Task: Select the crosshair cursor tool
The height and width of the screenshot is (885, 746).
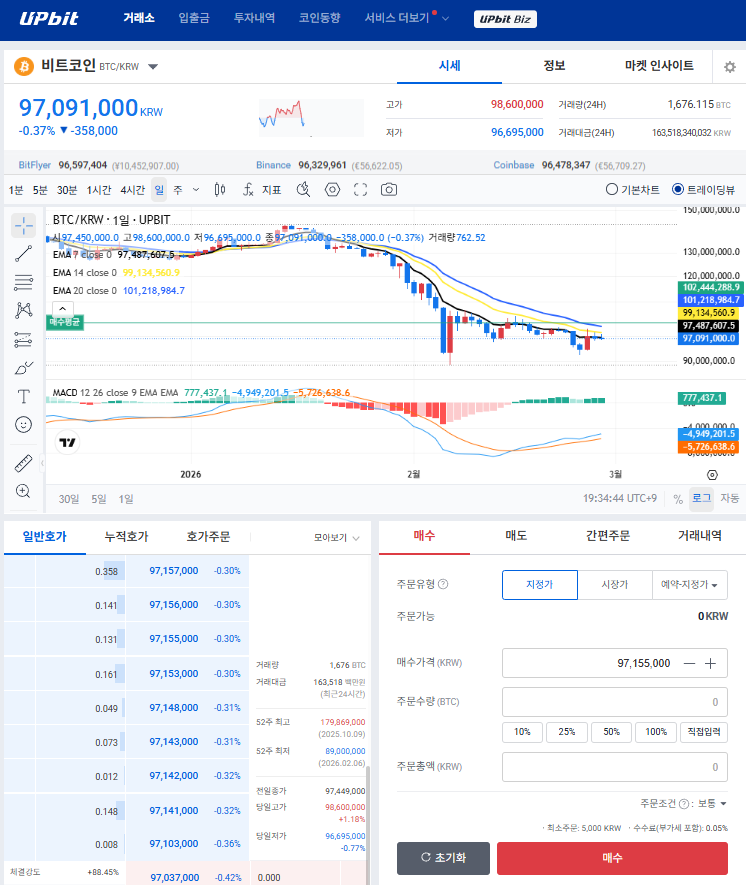Action: click(23, 225)
